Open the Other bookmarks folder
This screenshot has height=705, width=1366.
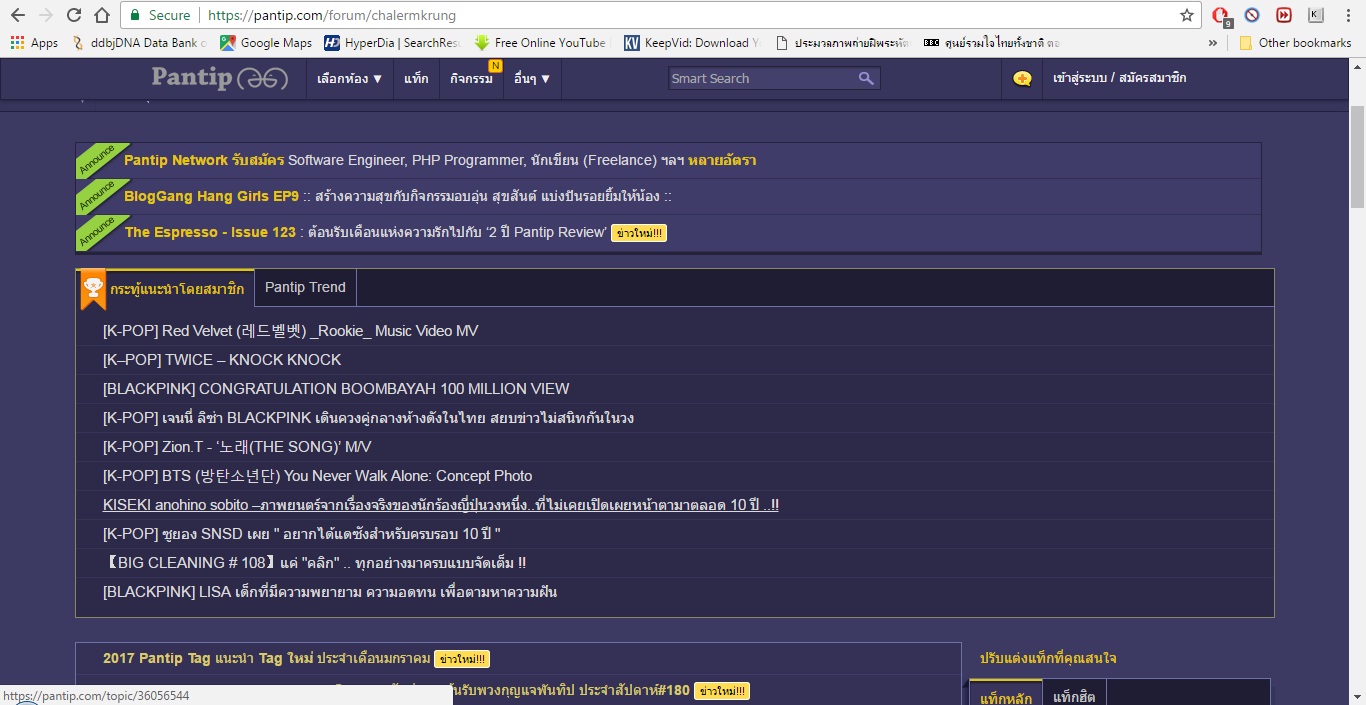click(x=1295, y=43)
